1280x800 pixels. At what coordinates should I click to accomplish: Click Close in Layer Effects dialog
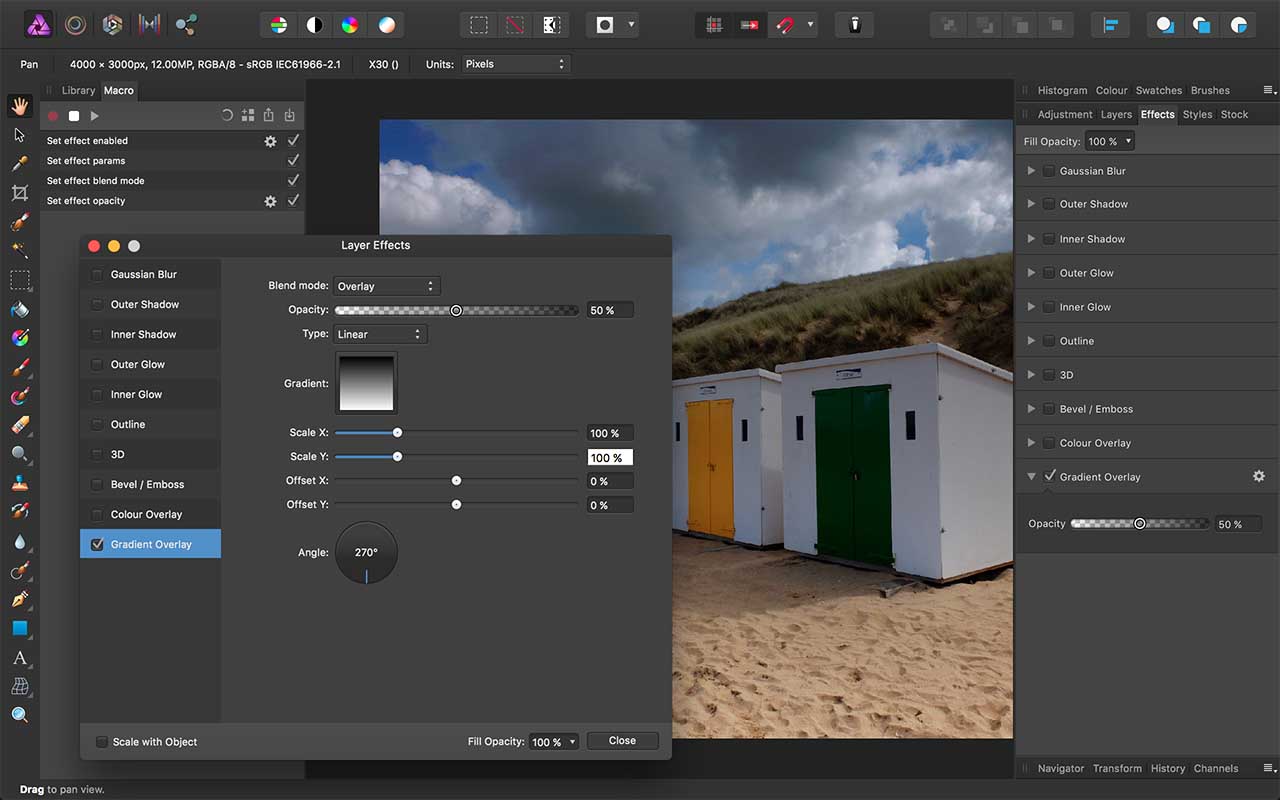(622, 741)
